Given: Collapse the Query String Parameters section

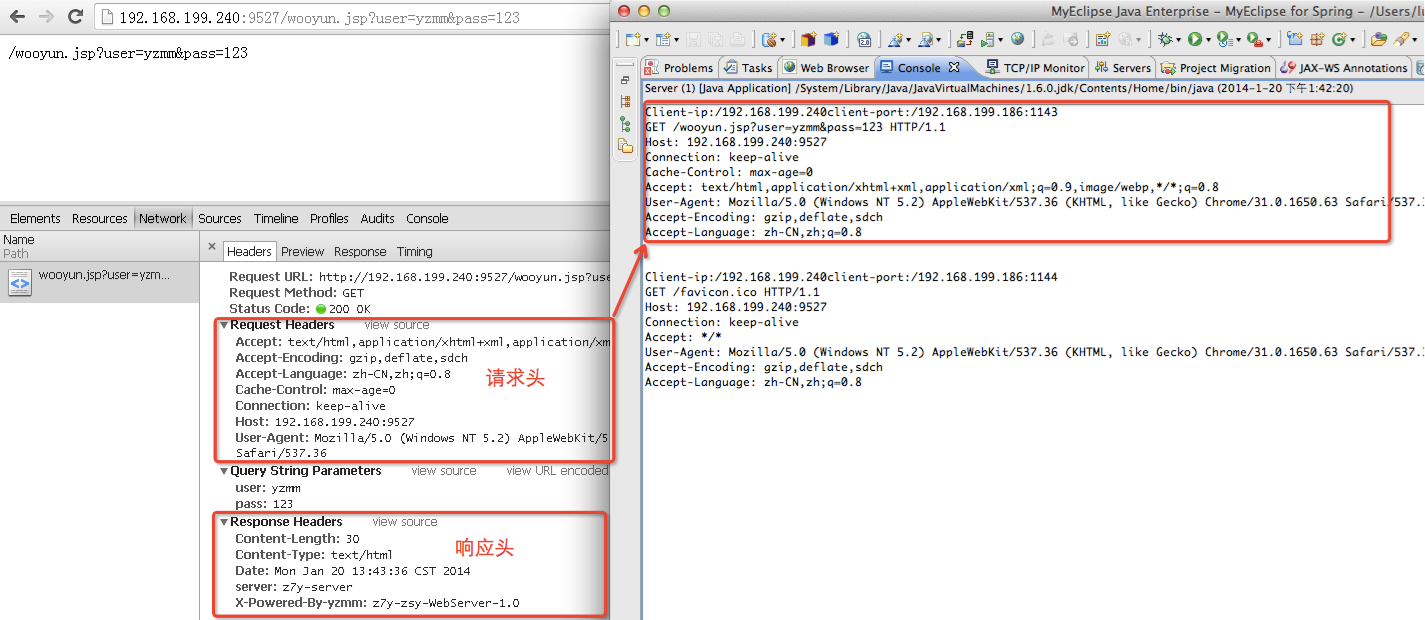Looking at the screenshot, I should [x=224, y=471].
